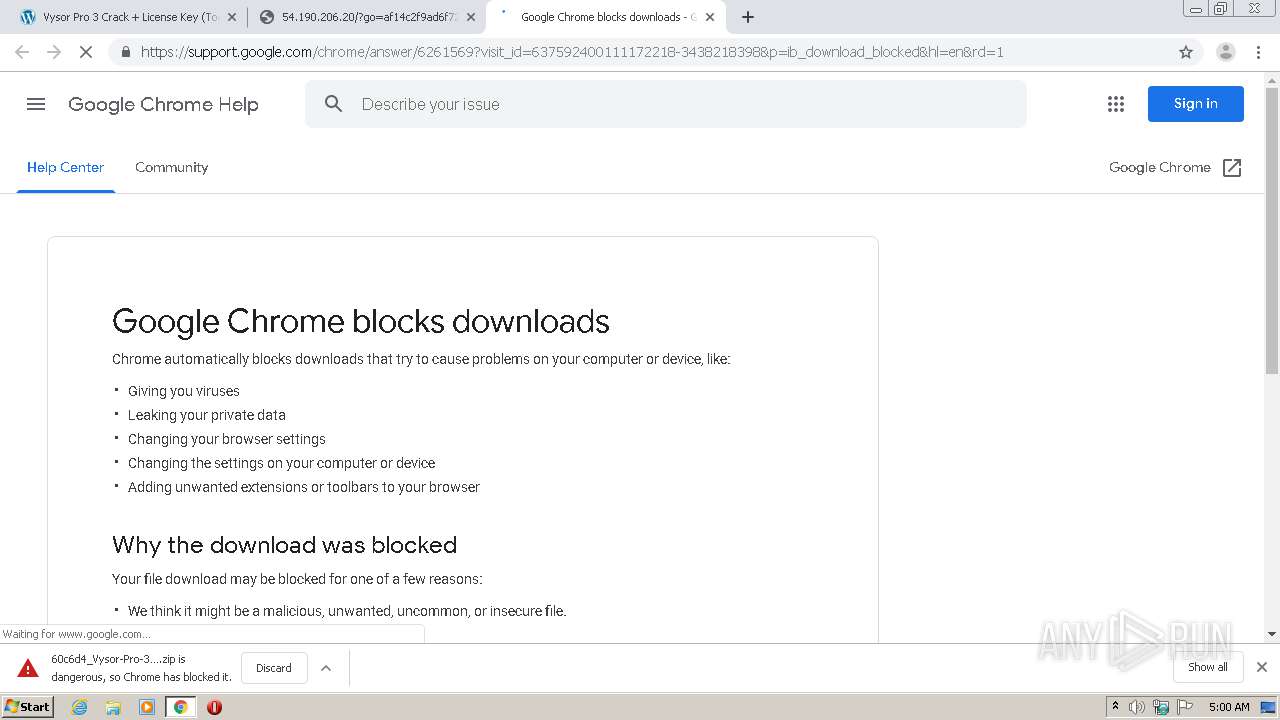This screenshot has height=720, width=1280.
Task: Open the Windows Start menu
Action: [28, 707]
